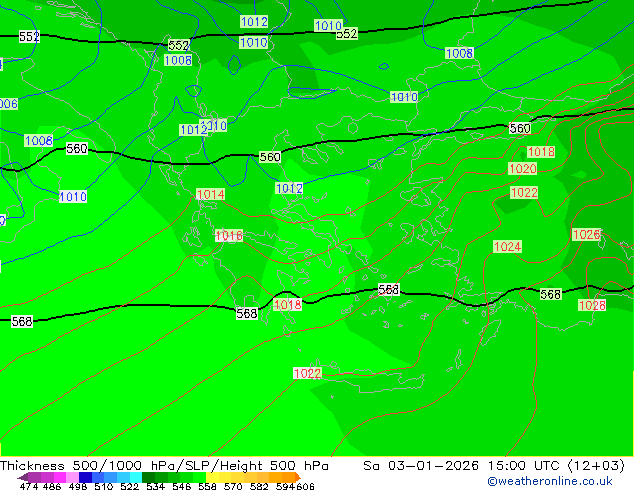Pick the dark navy blue legend swatch
This screenshot has width=634, height=490.
pyautogui.click(x=85, y=477)
